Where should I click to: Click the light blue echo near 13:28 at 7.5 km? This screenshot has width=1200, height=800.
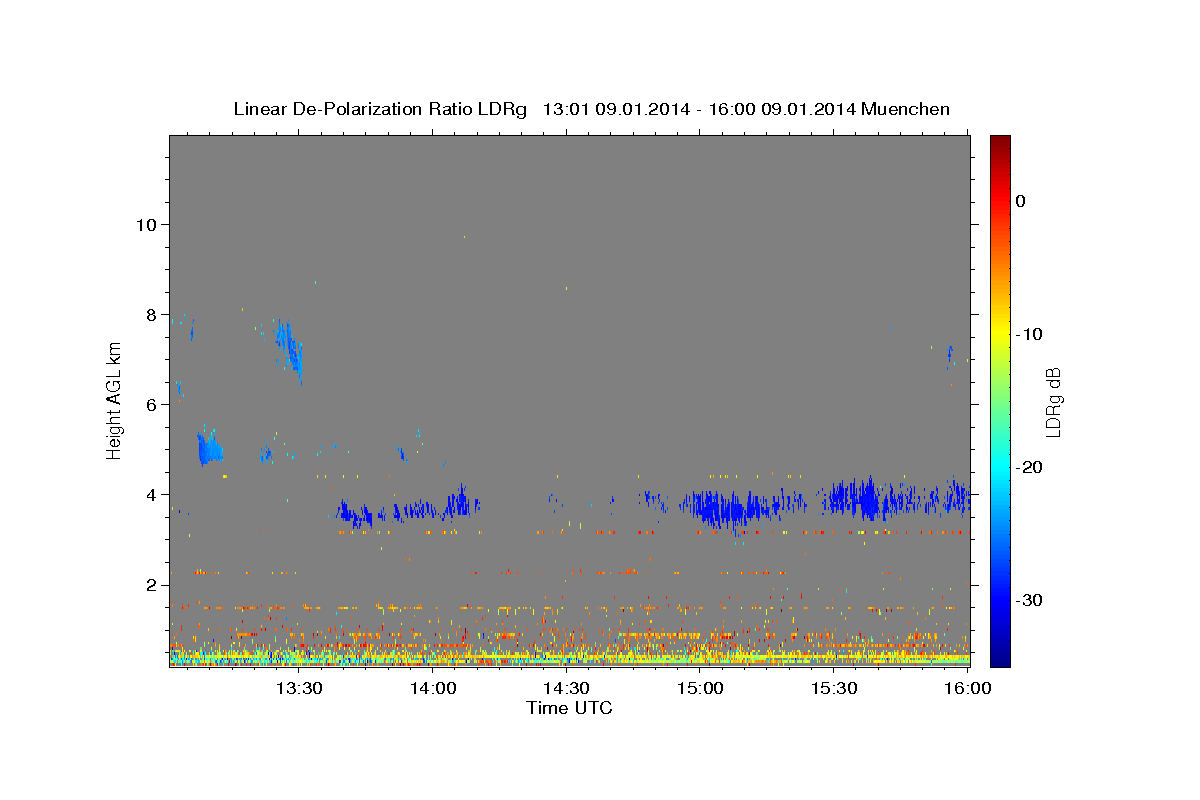289,347
